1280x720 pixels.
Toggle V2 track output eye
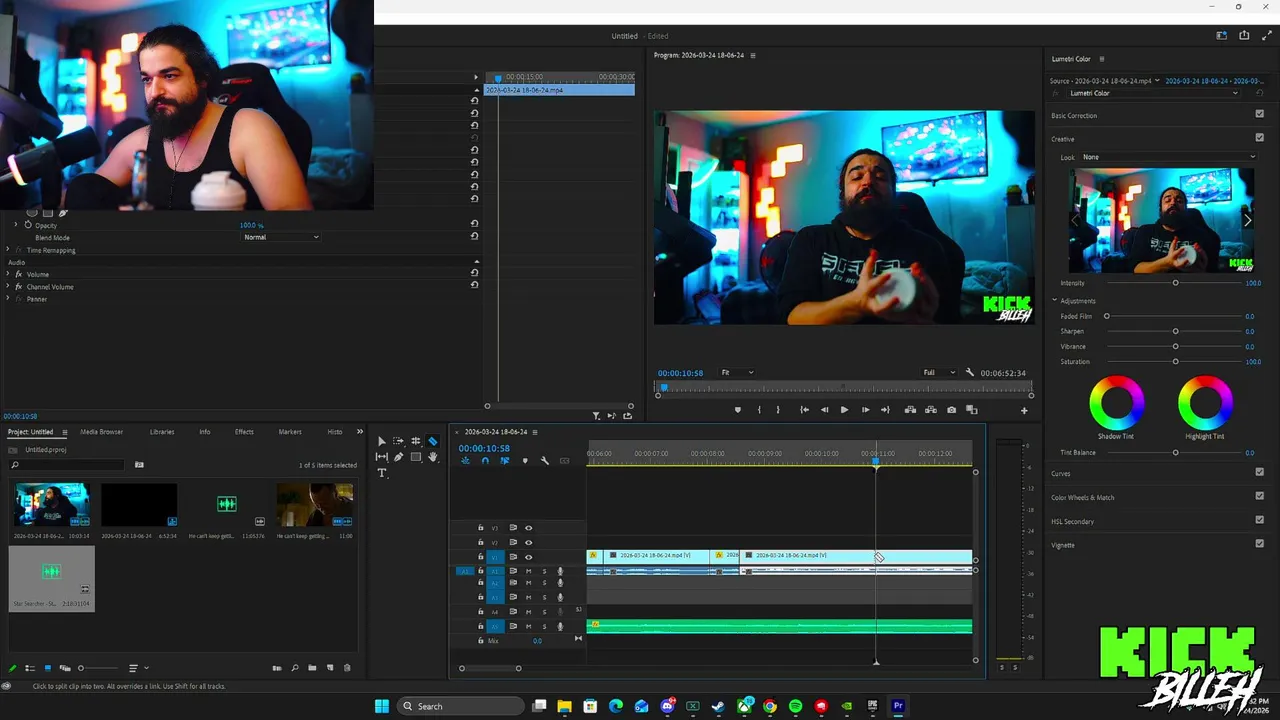coord(529,542)
